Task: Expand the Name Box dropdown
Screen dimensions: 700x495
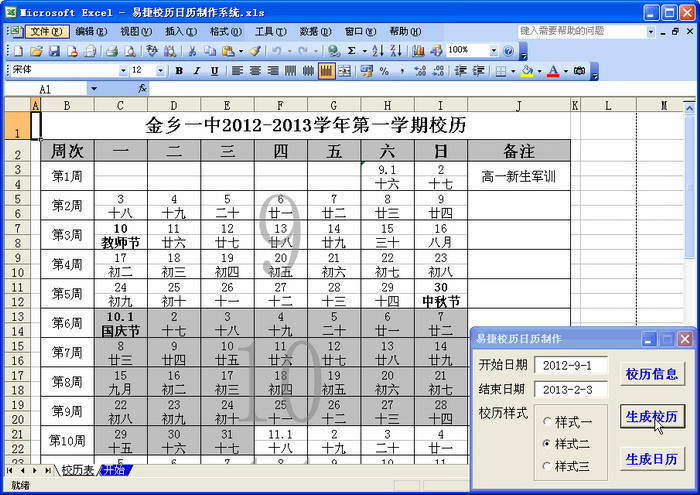Action: [x=94, y=89]
